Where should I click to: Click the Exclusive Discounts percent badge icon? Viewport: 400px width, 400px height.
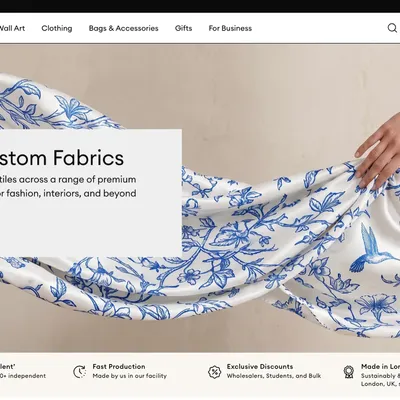point(214,371)
